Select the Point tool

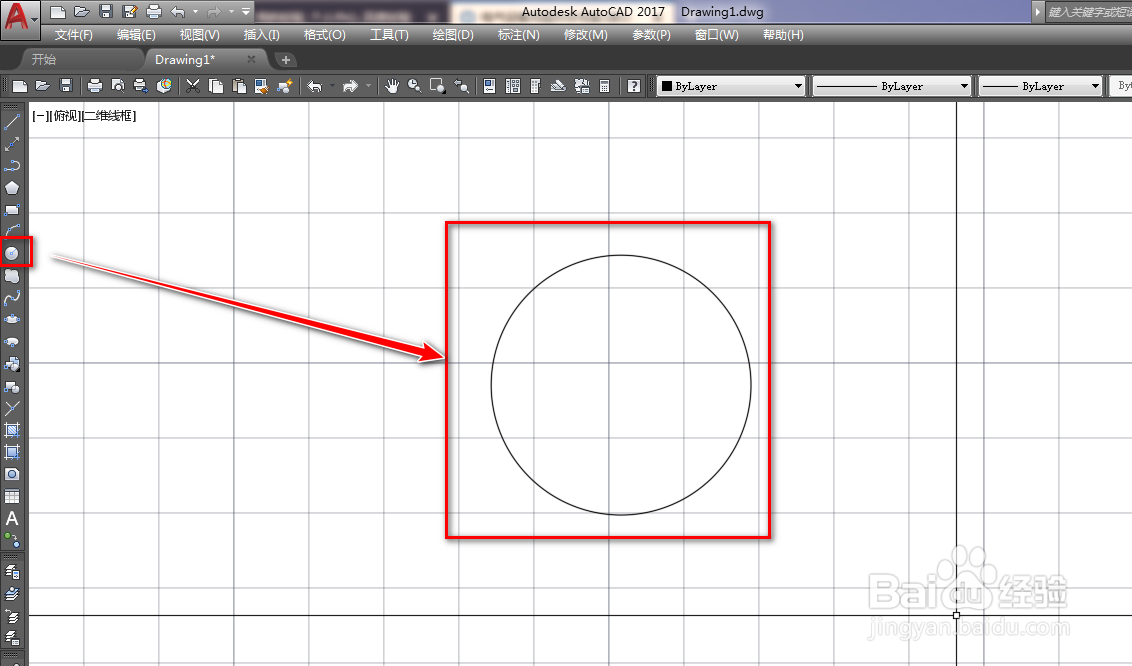coord(12,408)
